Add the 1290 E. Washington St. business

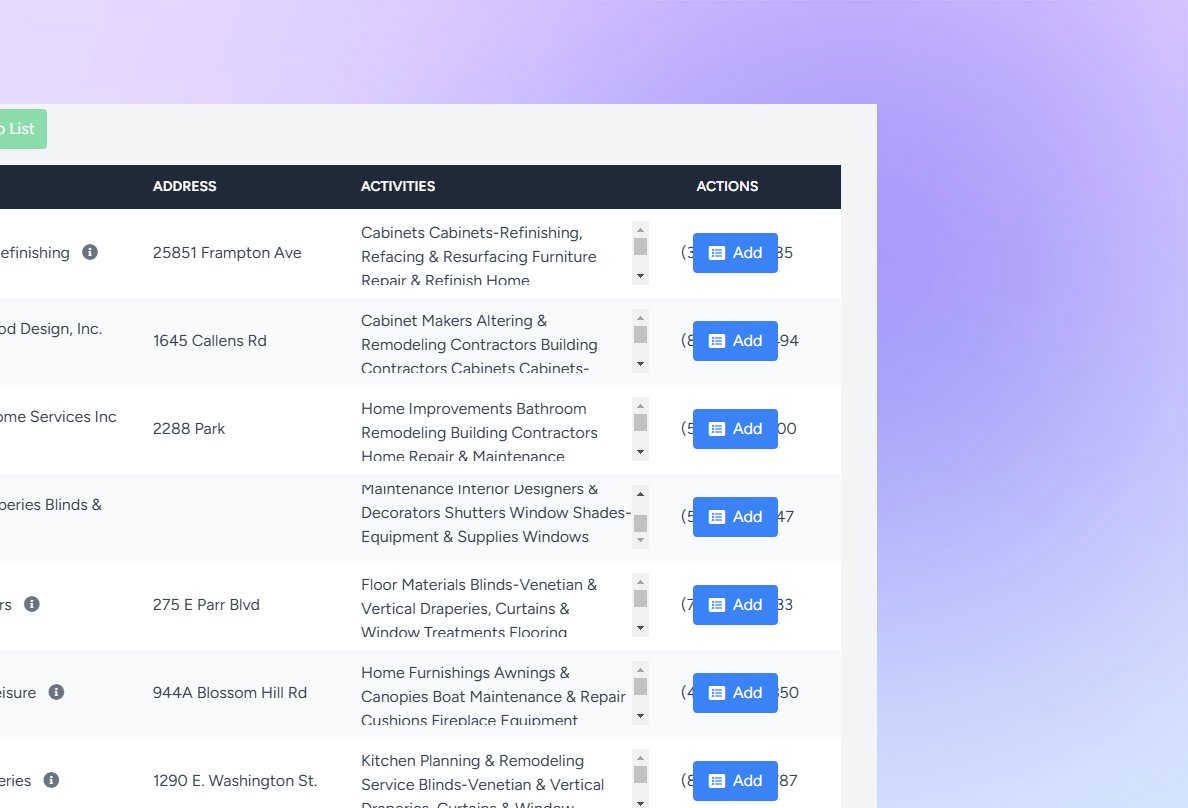point(735,781)
